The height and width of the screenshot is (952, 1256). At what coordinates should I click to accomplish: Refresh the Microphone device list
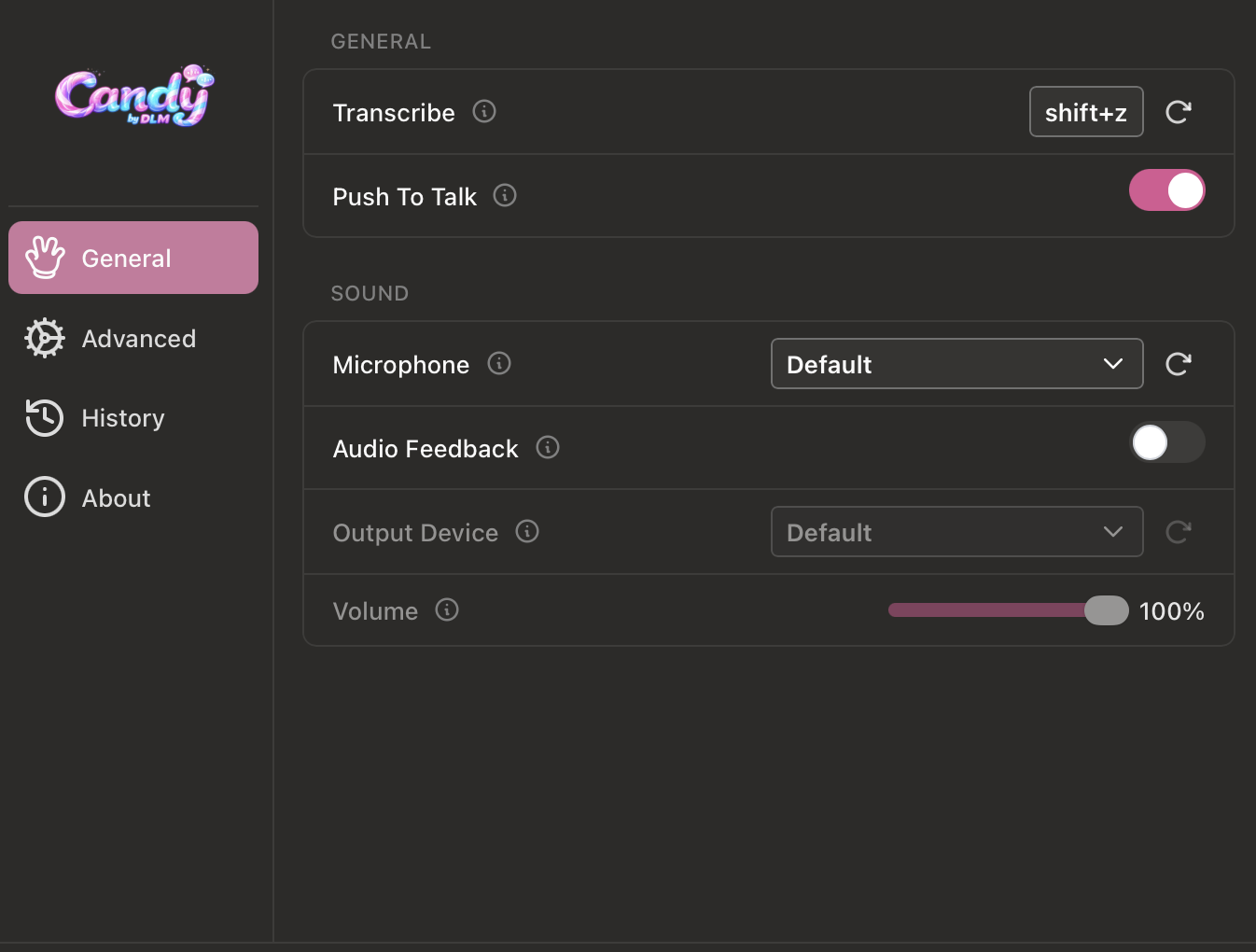tap(1179, 364)
